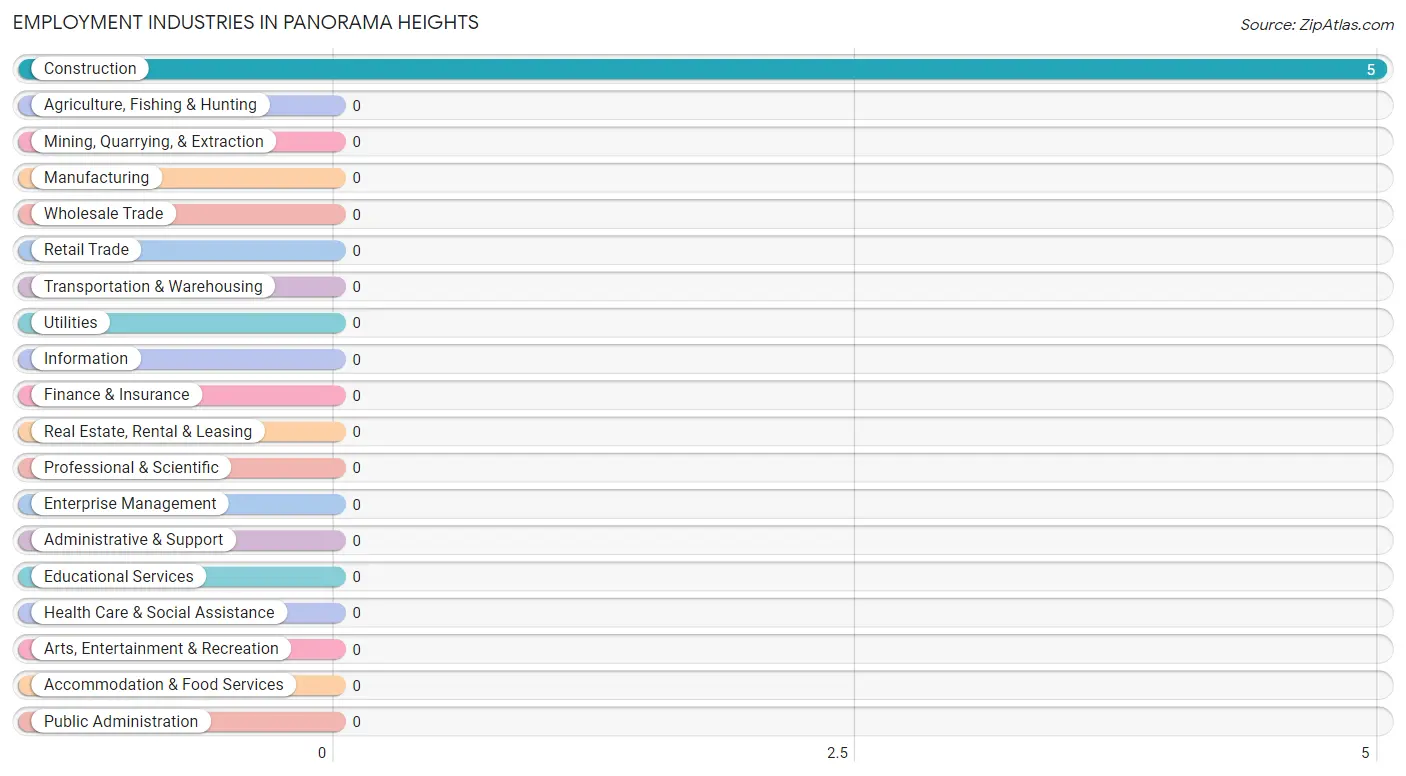The image size is (1406, 776).
Task: Click the Wholesale Trade label
Action: 103,214
